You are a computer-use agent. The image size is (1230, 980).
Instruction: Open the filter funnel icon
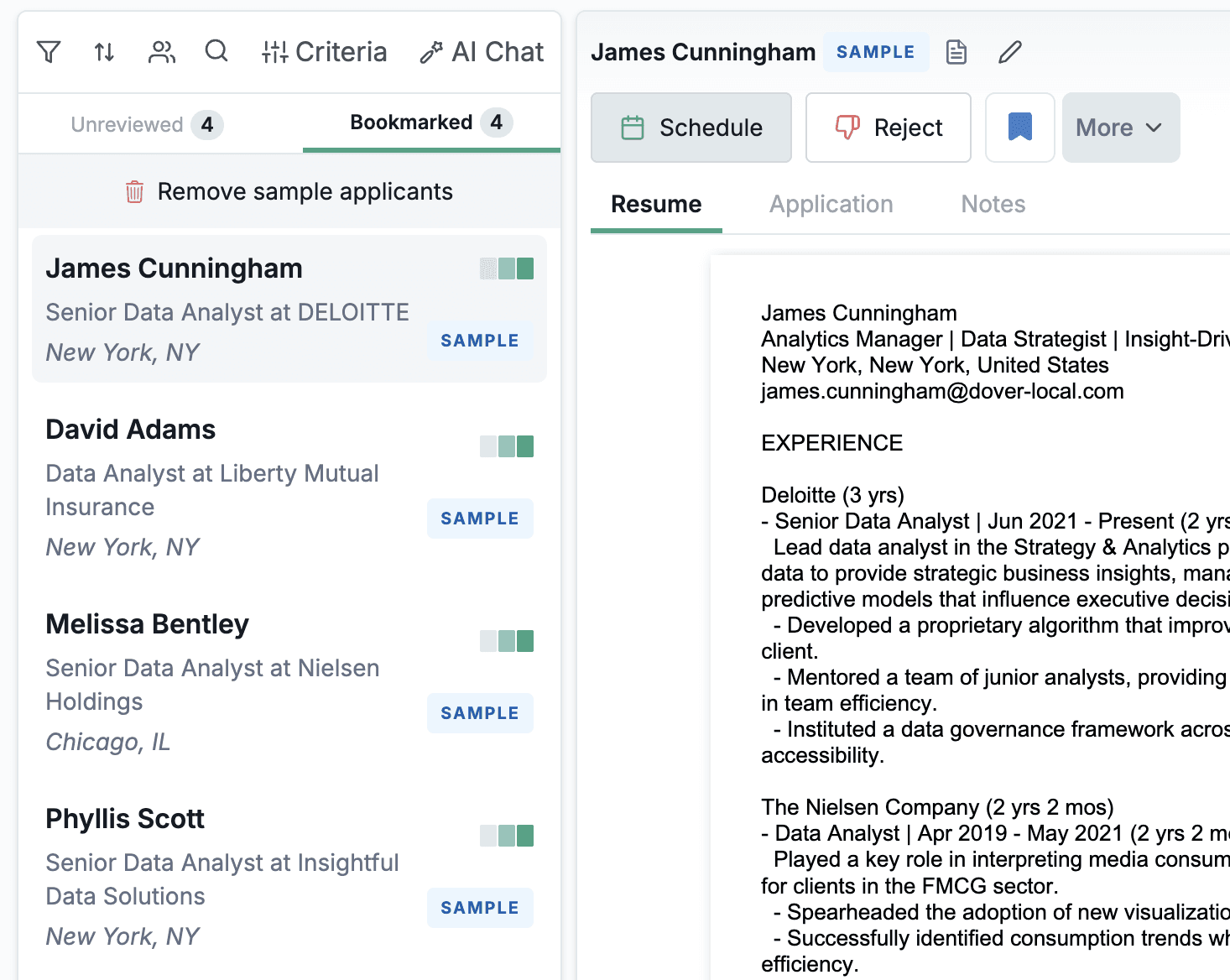pyautogui.click(x=49, y=52)
